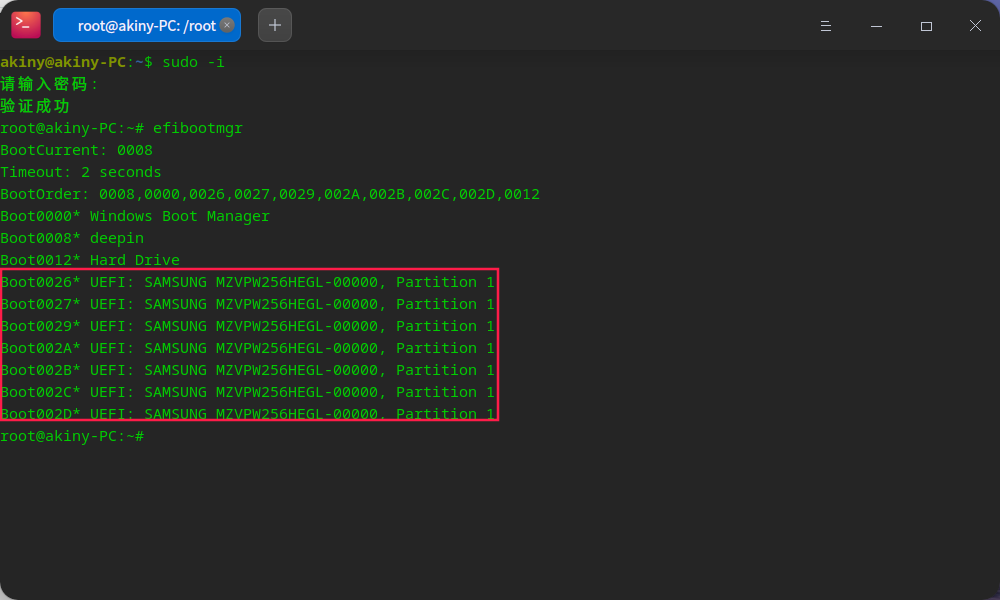The image size is (1000, 600).
Task: Maximize the terminal window
Action: [x=926, y=26]
